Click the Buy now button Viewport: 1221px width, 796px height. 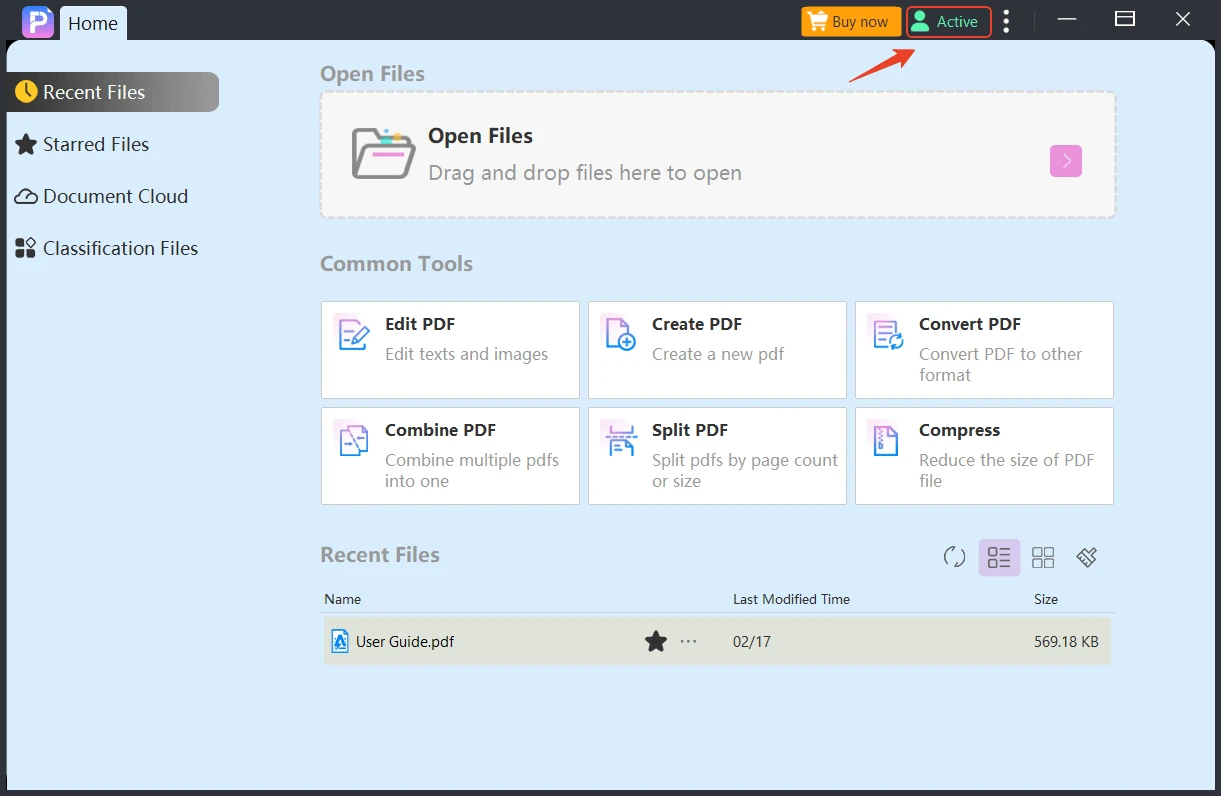pos(851,21)
